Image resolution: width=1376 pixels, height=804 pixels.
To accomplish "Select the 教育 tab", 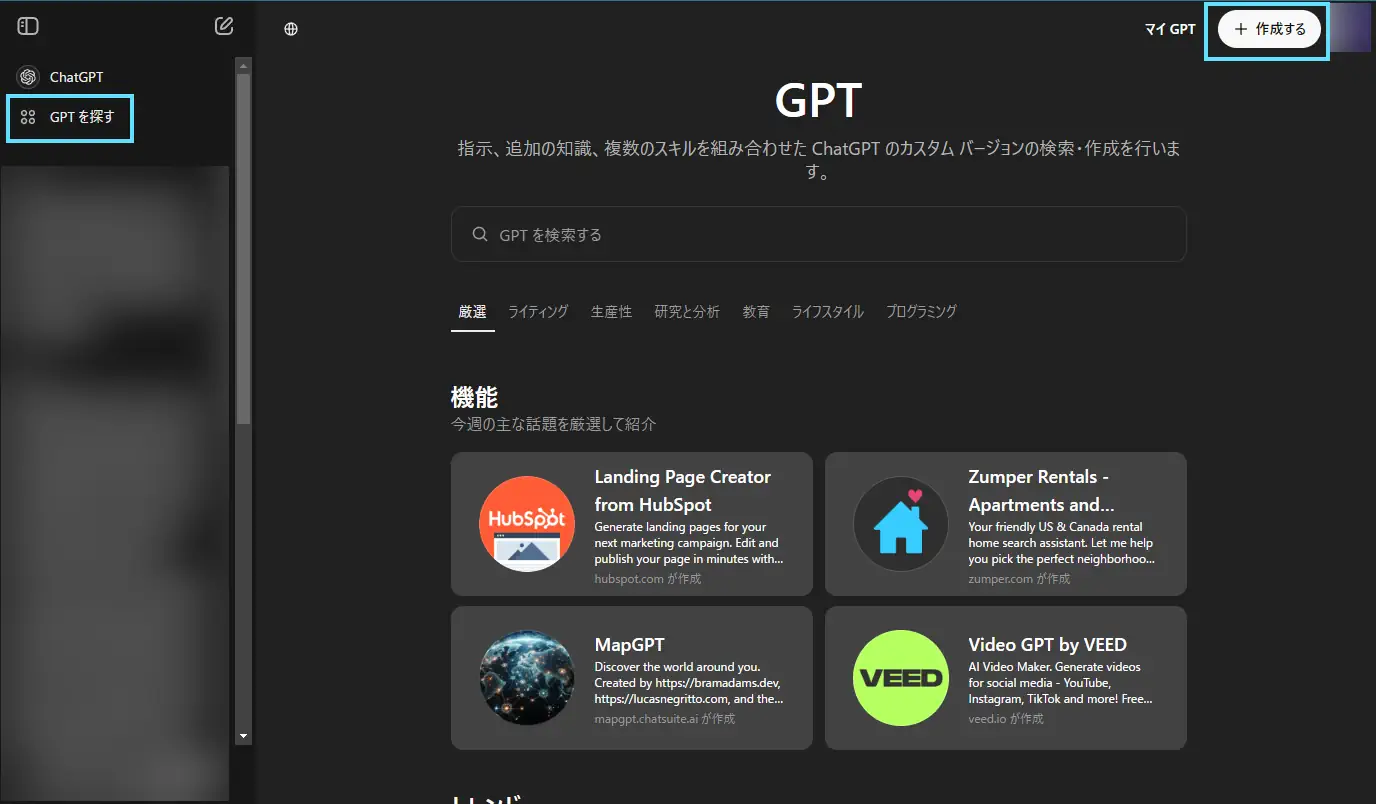I will 756,312.
